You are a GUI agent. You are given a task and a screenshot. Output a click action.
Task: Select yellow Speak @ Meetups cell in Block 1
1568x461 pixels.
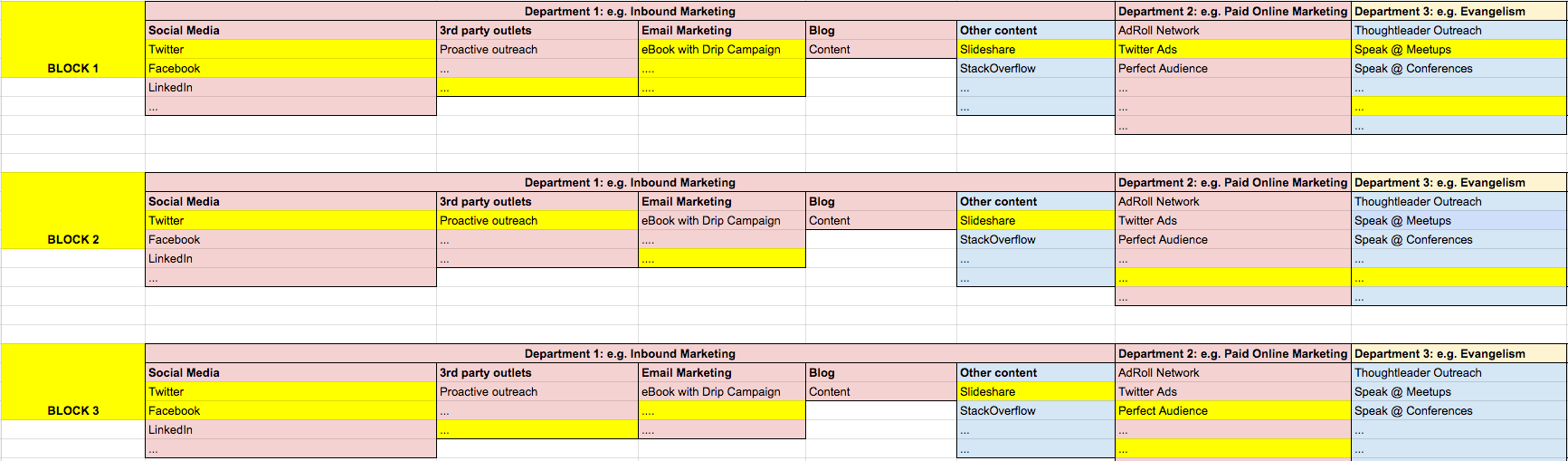[x=1459, y=49]
